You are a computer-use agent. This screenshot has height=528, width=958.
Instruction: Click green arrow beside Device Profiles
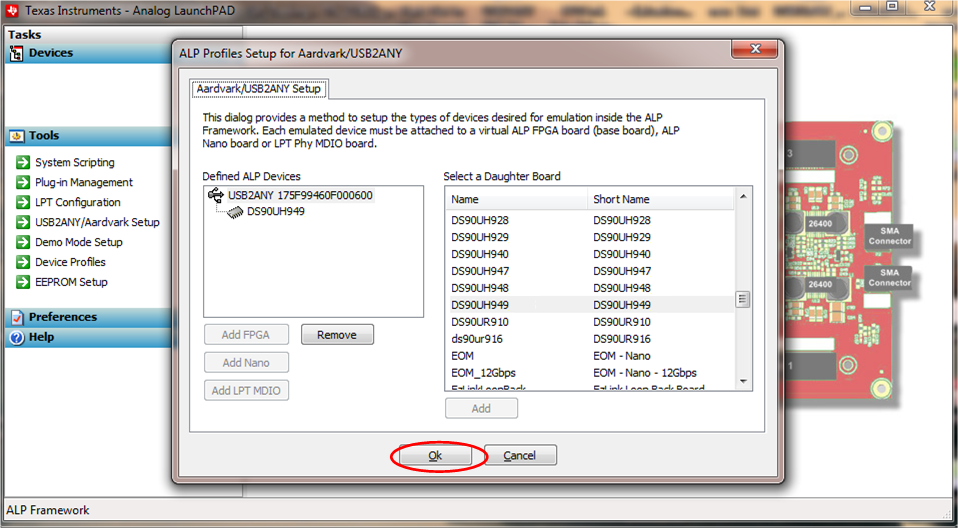click(x=23, y=262)
